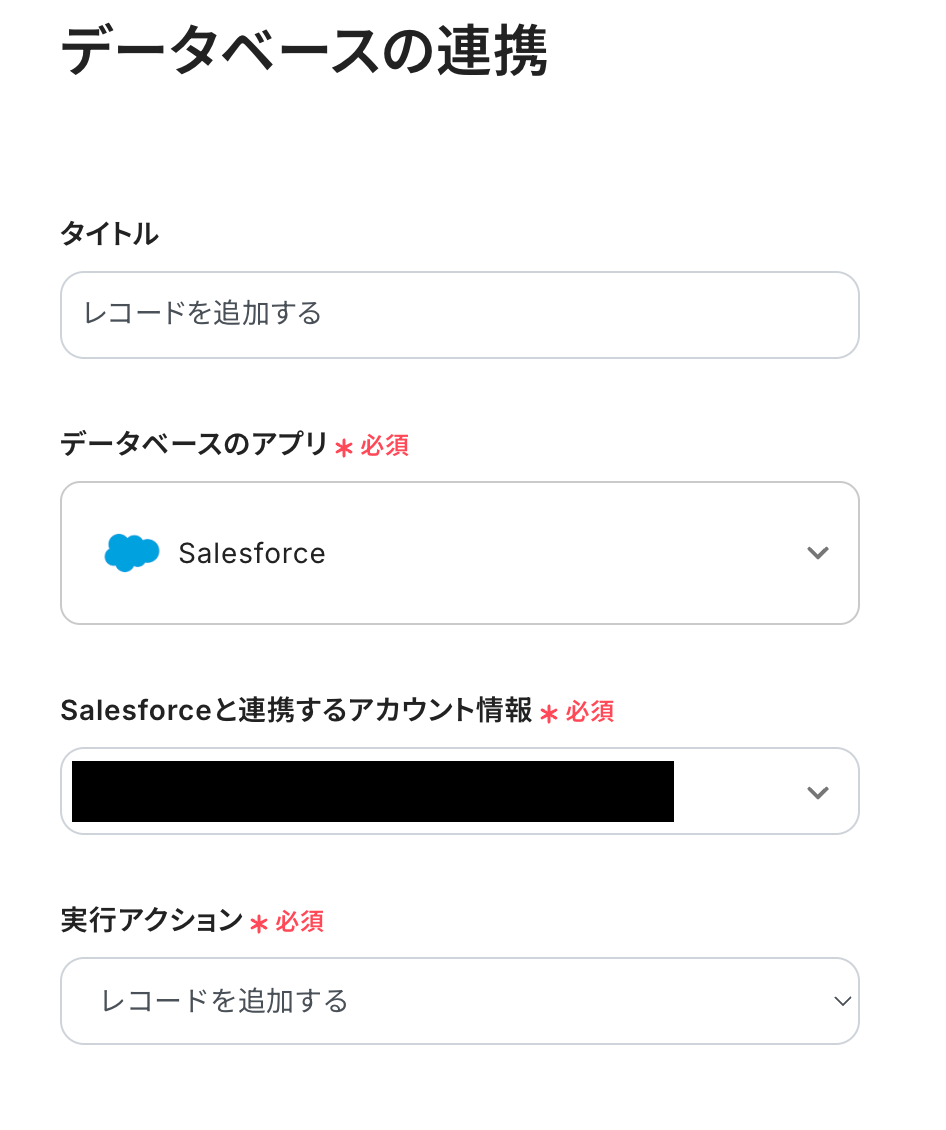Image resolution: width=946 pixels, height=1130 pixels.
Task: Click the Salesforce cloud logo icon
Action: [x=132, y=553]
